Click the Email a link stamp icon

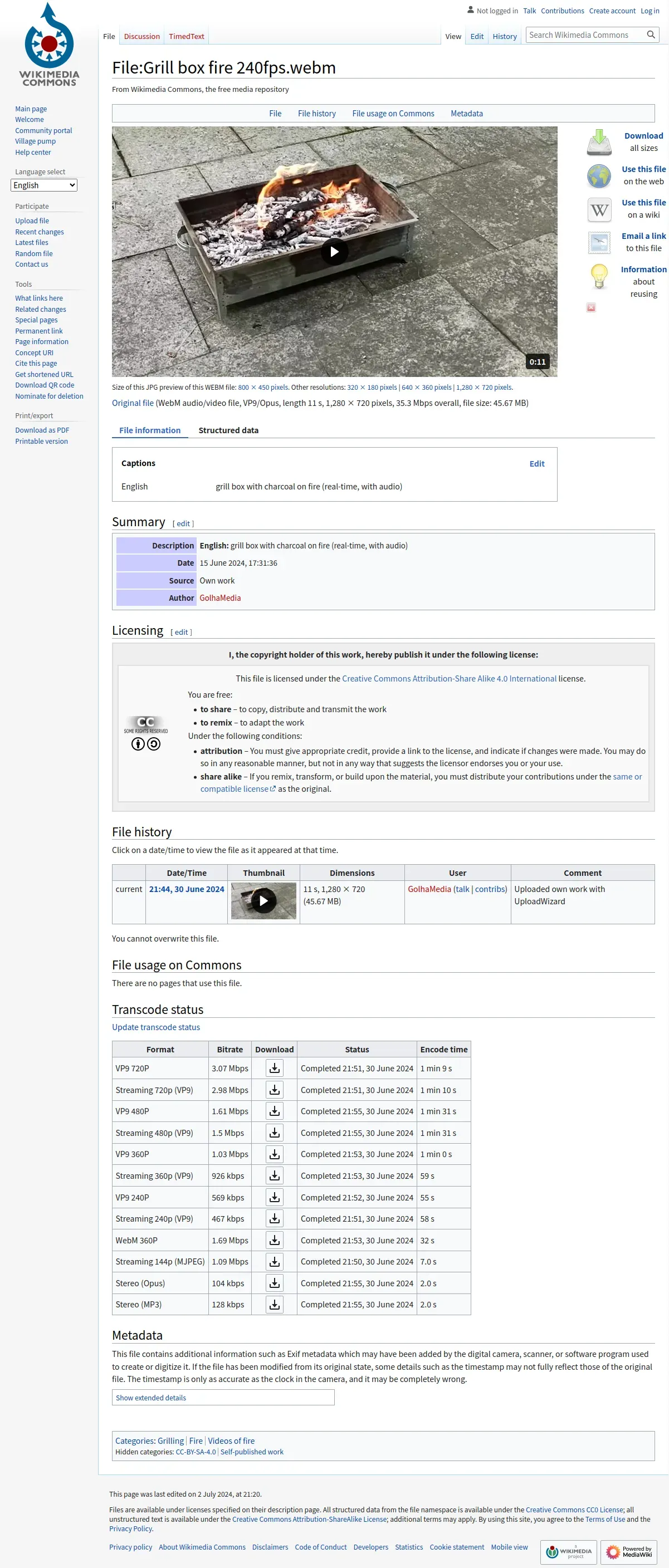[599, 243]
